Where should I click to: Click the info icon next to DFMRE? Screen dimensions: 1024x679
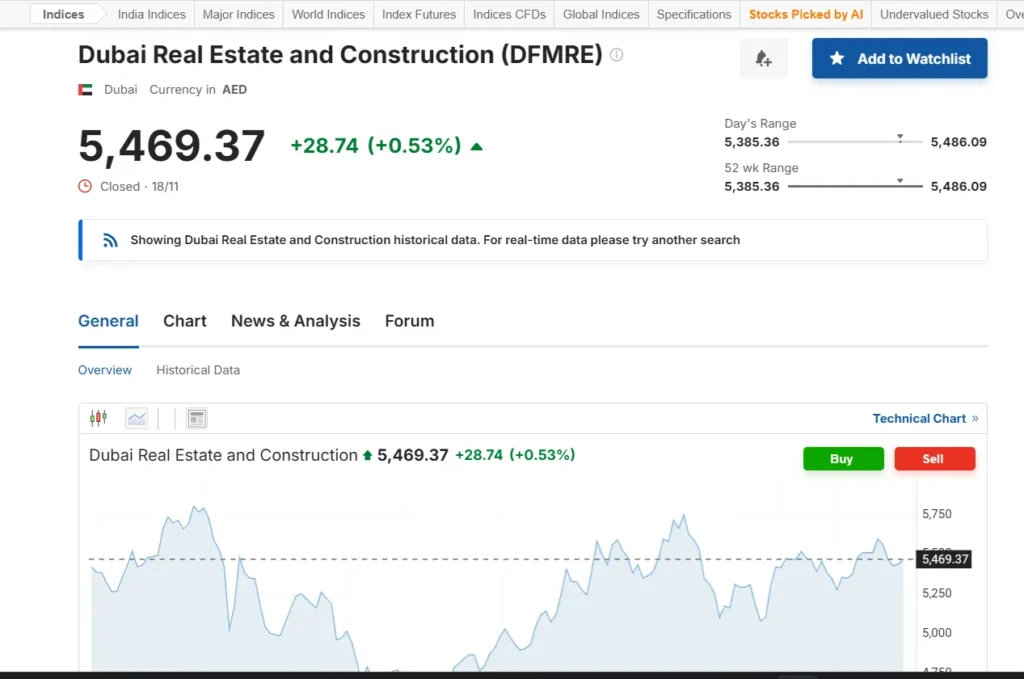tap(617, 55)
